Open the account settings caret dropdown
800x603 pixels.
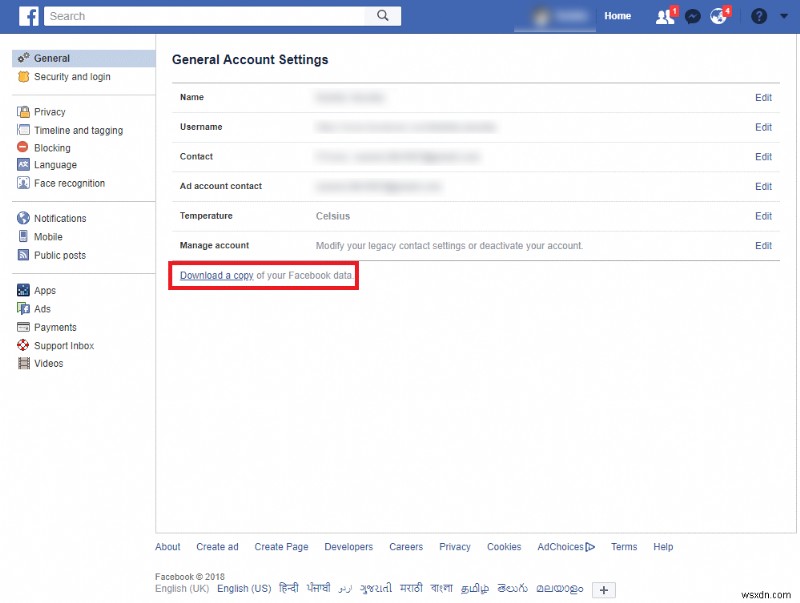(784, 16)
